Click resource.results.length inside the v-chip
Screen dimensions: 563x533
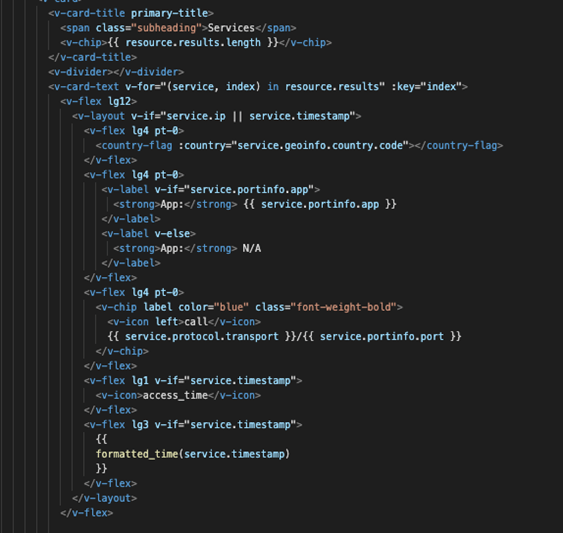click(193, 43)
